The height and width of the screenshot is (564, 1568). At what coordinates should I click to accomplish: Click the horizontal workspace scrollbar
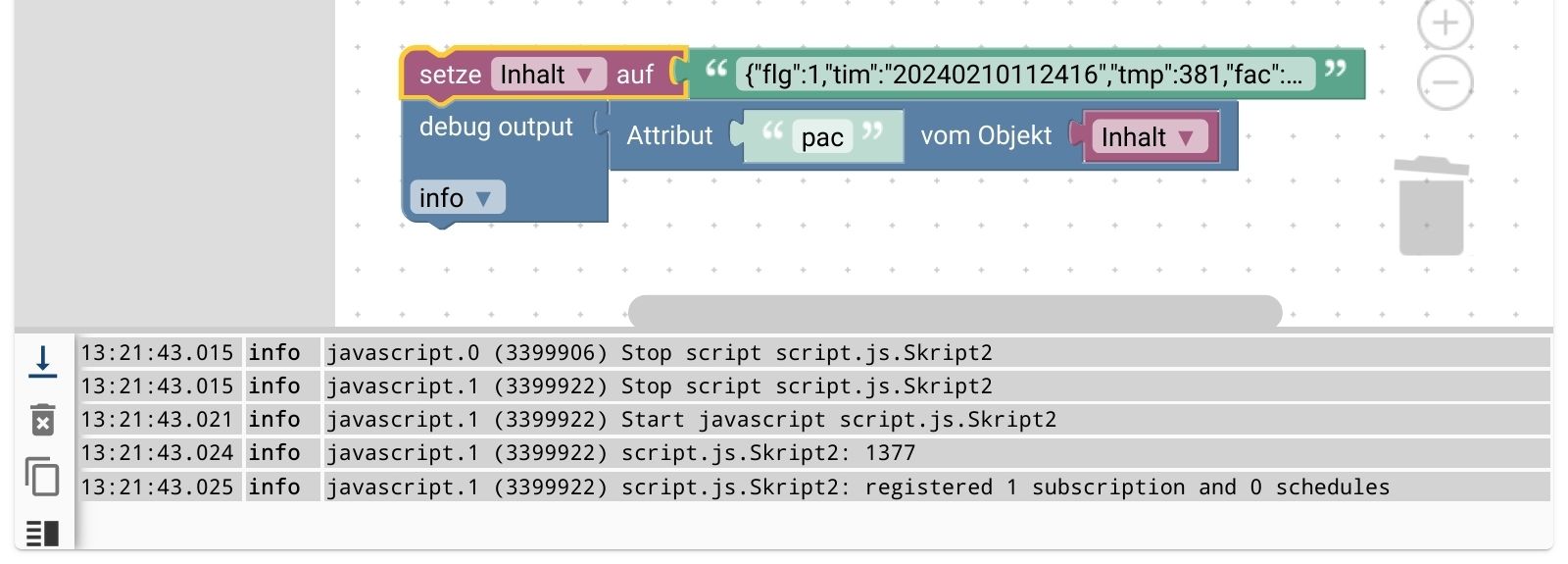coord(955,312)
